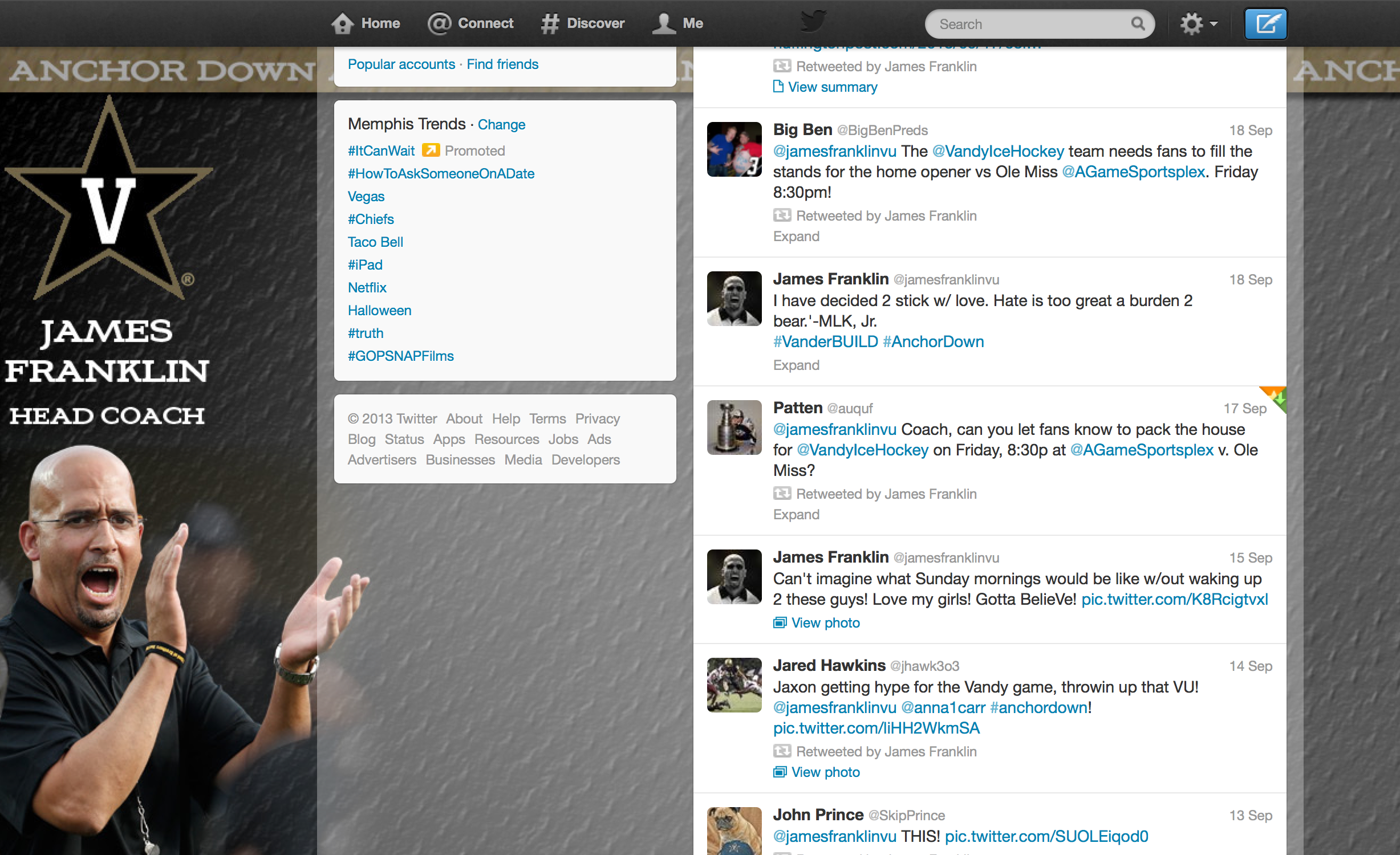Click the Discover hashtag icon

pyautogui.click(x=550, y=23)
